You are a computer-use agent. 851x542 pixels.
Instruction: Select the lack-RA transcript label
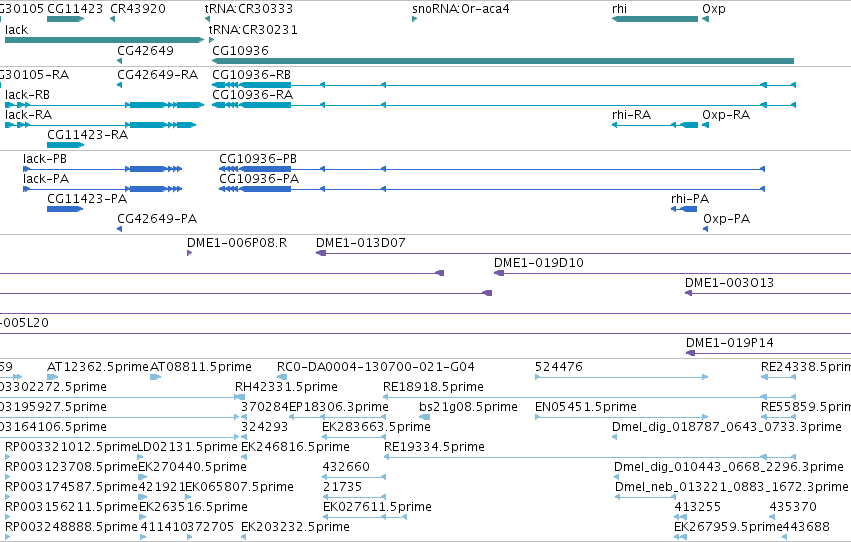click(28, 114)
